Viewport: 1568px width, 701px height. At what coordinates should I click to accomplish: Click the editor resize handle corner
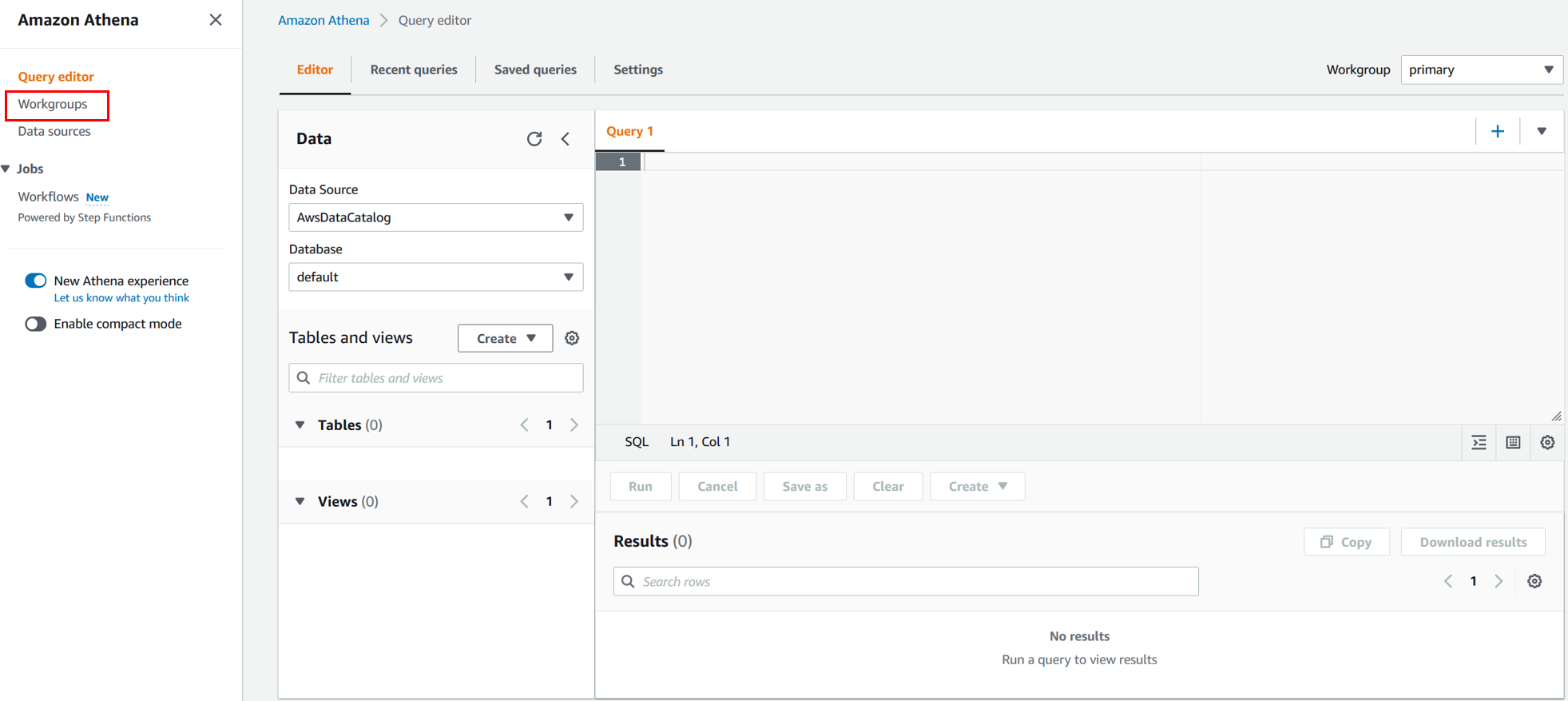(1557, 416)
